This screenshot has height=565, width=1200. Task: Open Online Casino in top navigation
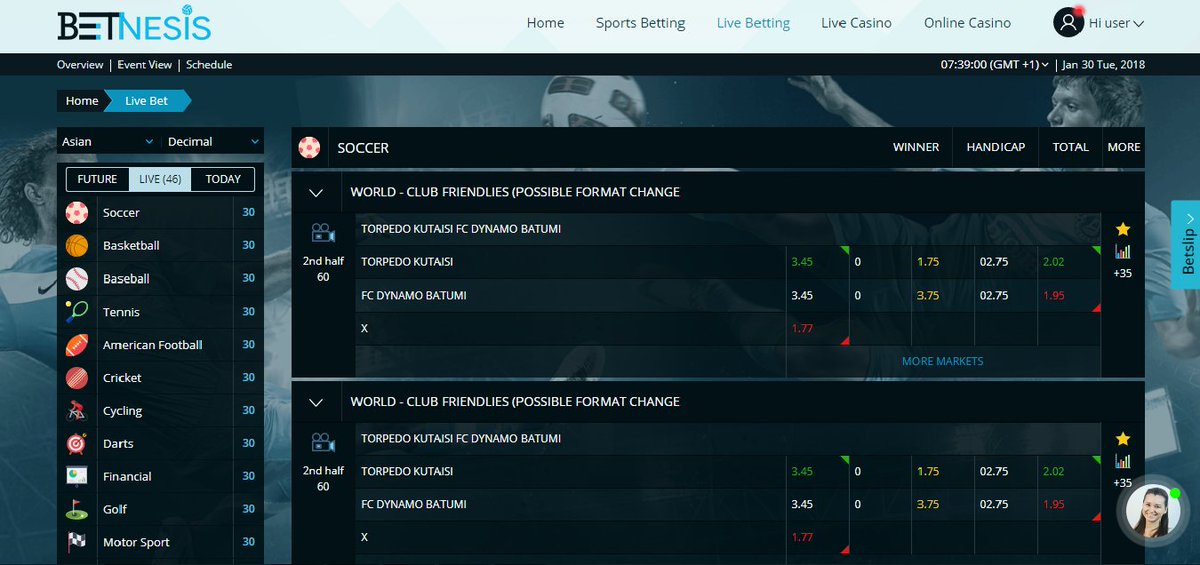(967, 23)
